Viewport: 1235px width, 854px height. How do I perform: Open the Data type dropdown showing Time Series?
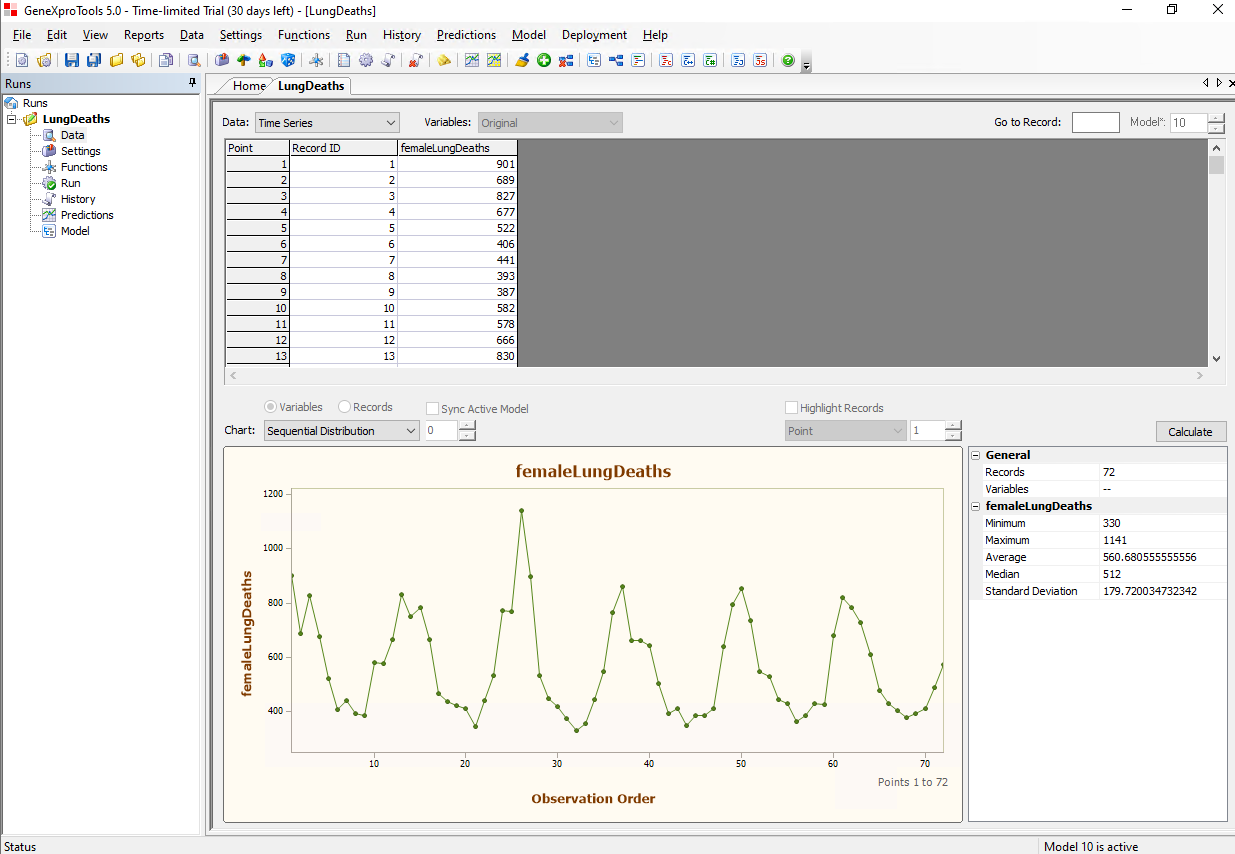click(327, 123)
